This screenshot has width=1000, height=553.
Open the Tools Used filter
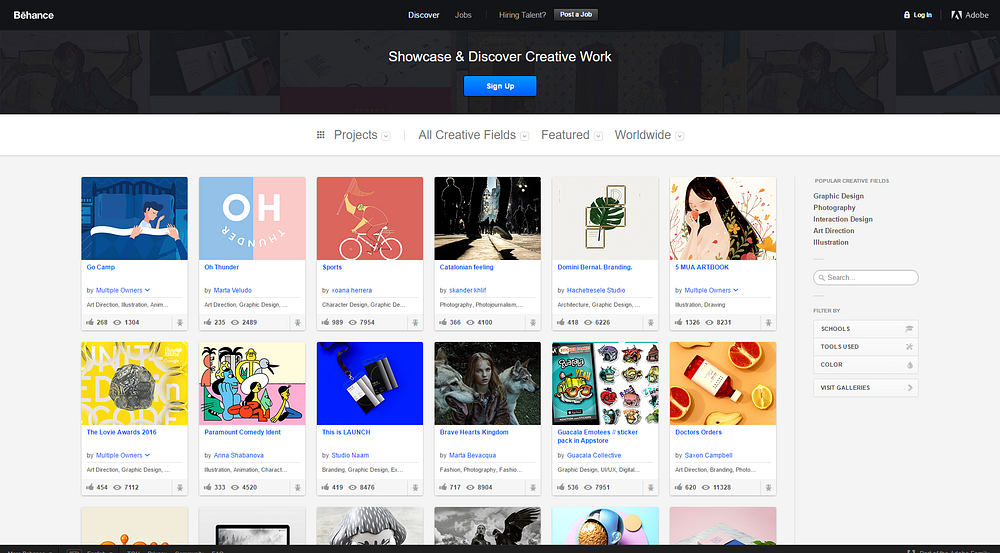click(865, 347)
